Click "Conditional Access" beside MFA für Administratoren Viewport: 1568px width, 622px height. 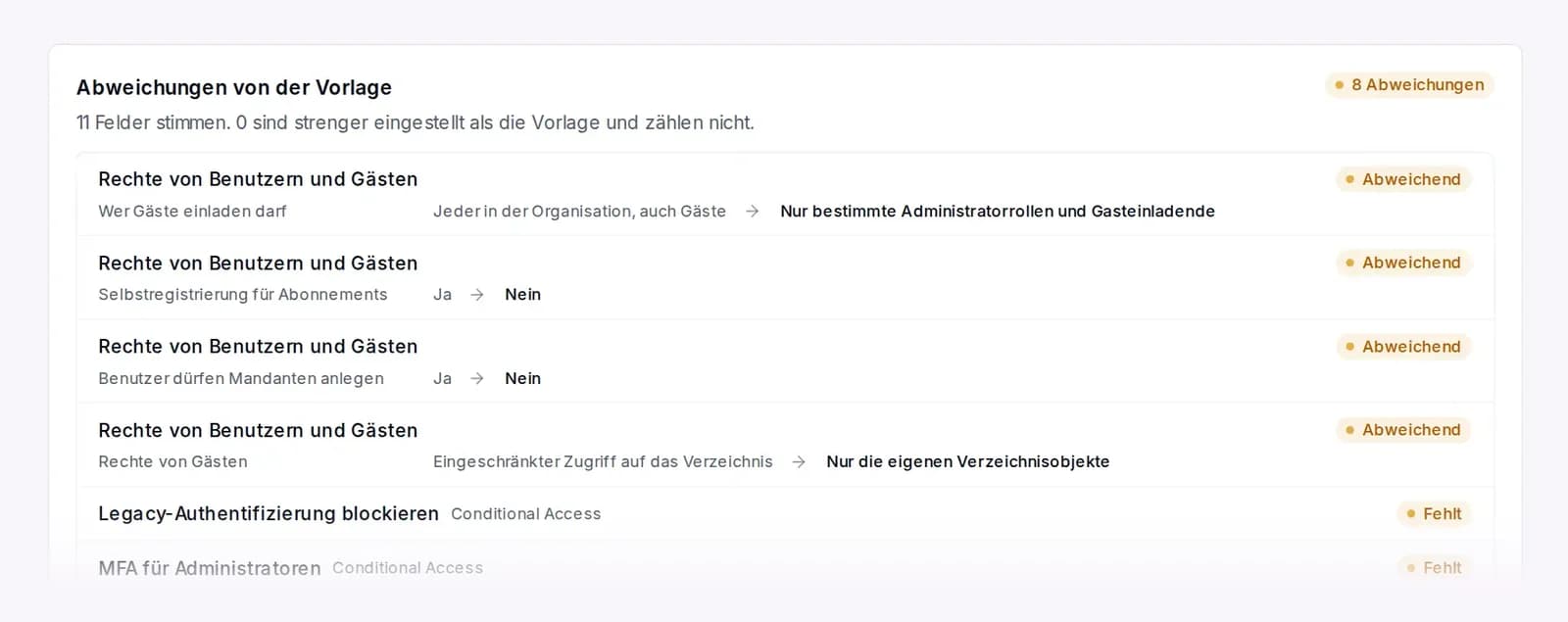408,568
